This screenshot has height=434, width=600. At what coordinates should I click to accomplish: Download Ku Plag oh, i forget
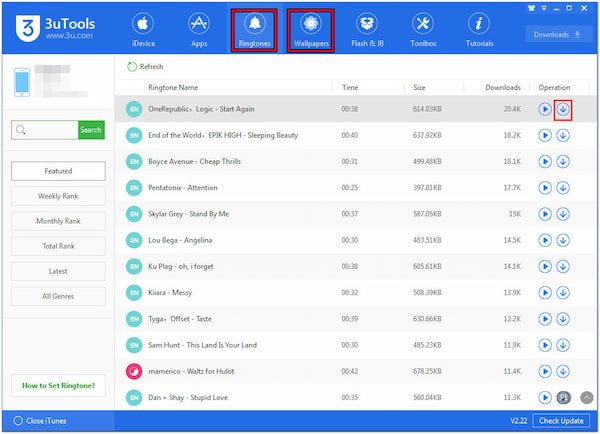[563, 266]
